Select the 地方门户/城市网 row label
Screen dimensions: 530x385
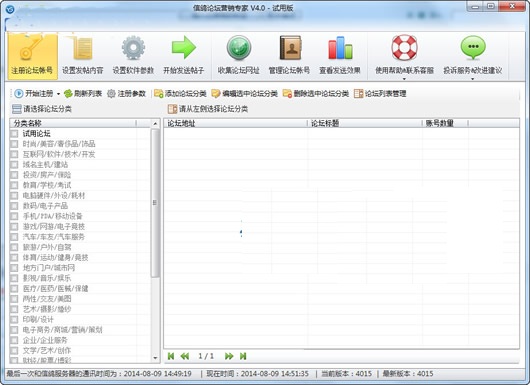(x=49, y=268)
